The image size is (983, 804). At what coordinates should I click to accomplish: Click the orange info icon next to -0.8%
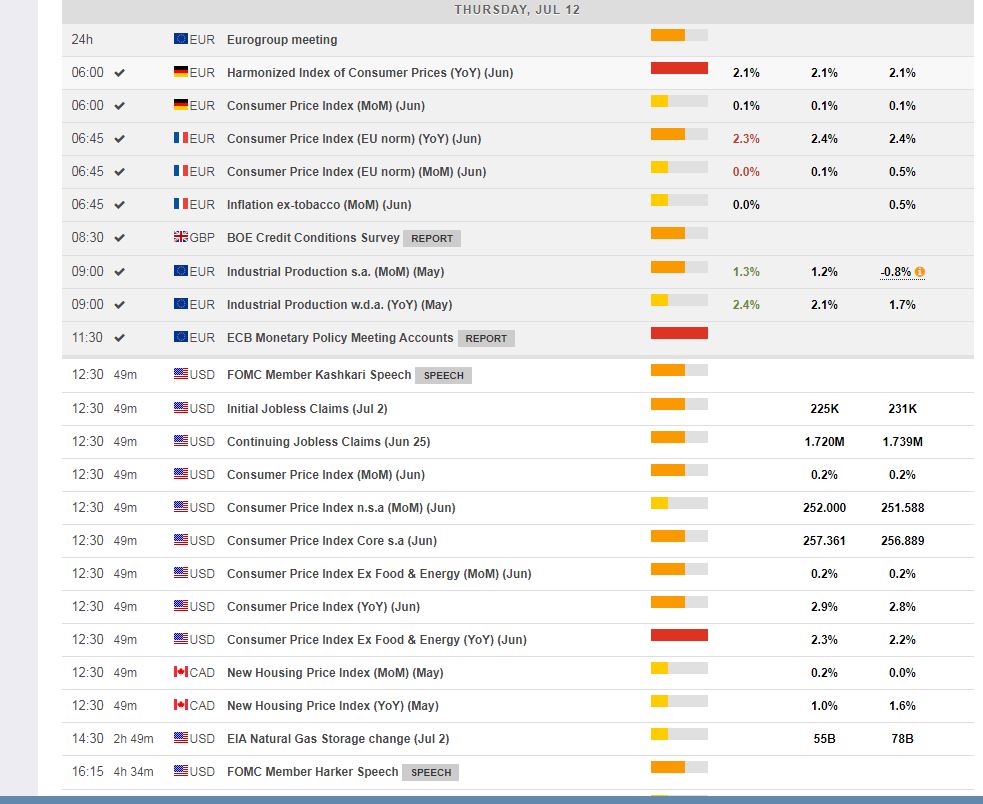click(920, 272)
